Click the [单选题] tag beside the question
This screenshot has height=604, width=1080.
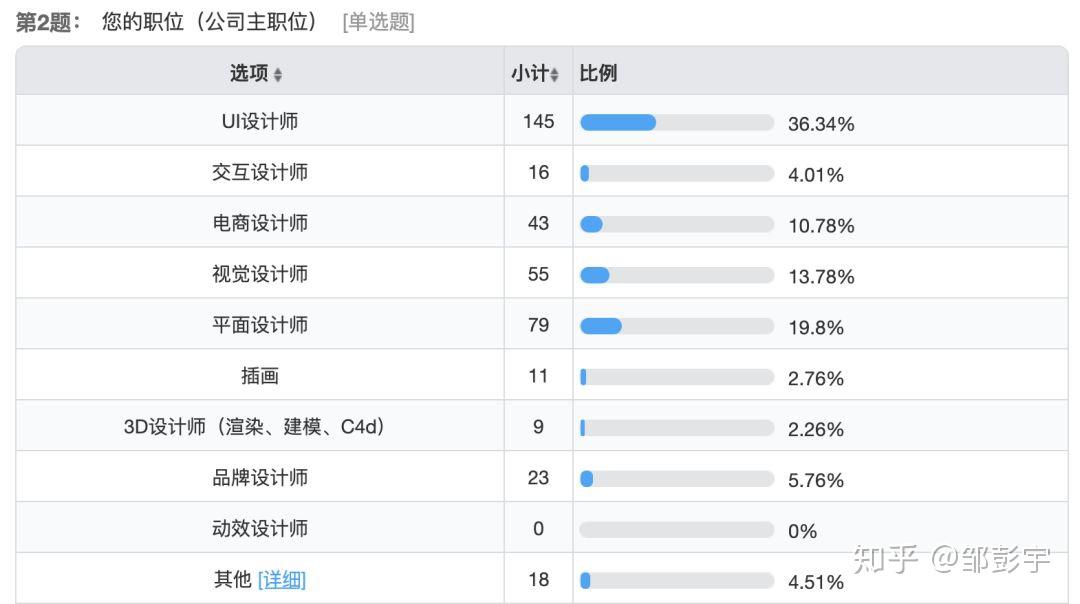[x=378, y=22]
